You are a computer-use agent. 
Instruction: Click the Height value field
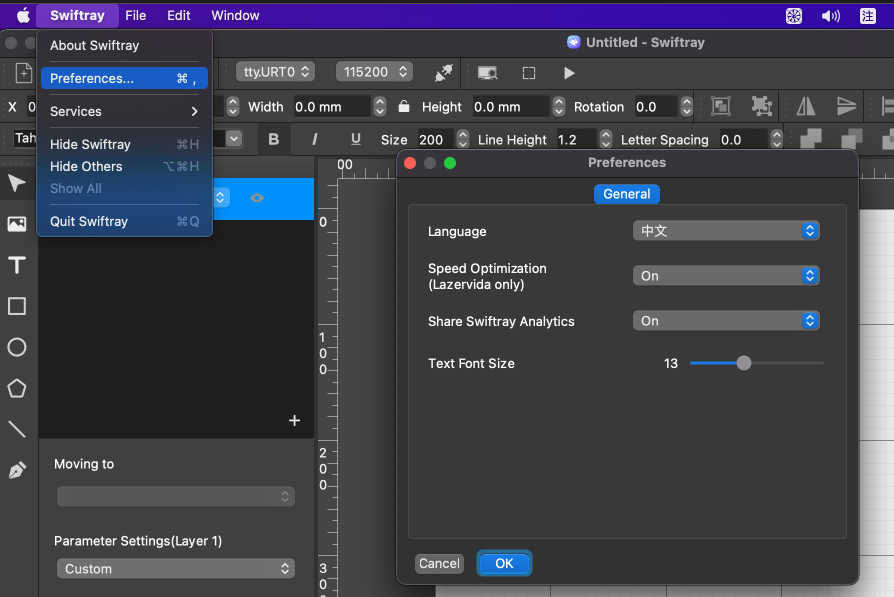coord(511,107)
